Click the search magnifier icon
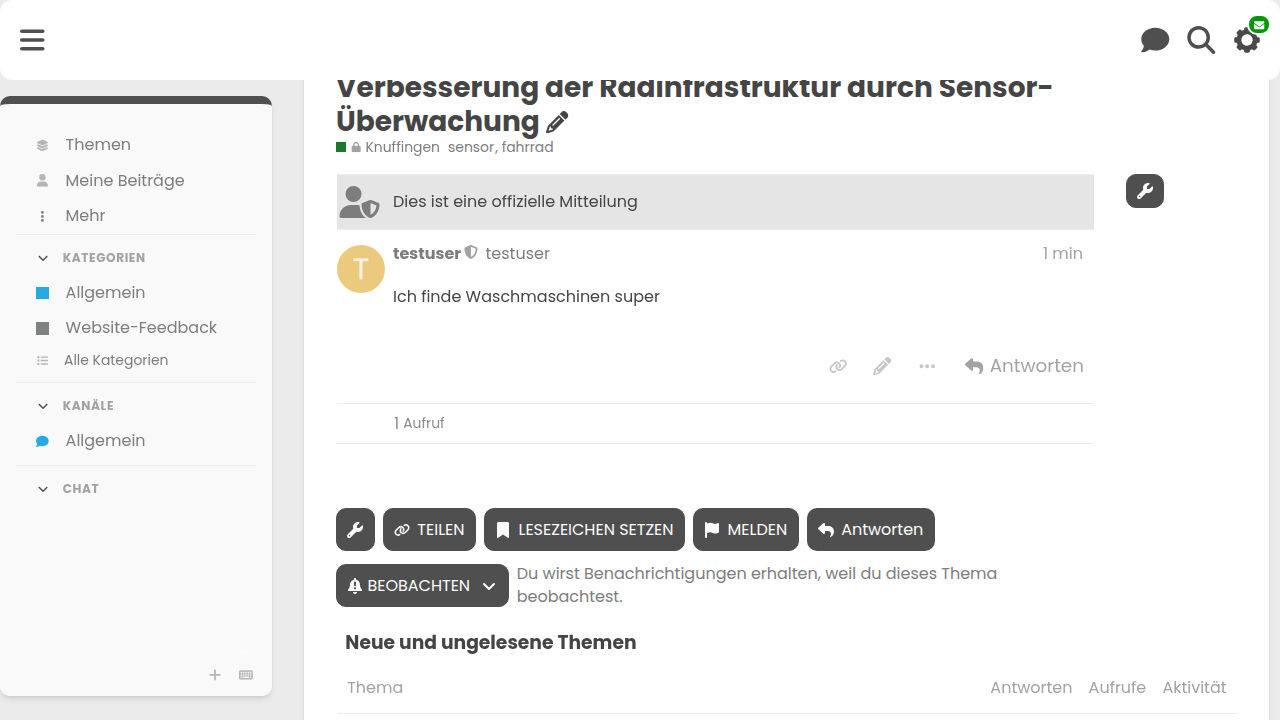The width and height of the screenshot is (1280, 720). (1201, 40)
